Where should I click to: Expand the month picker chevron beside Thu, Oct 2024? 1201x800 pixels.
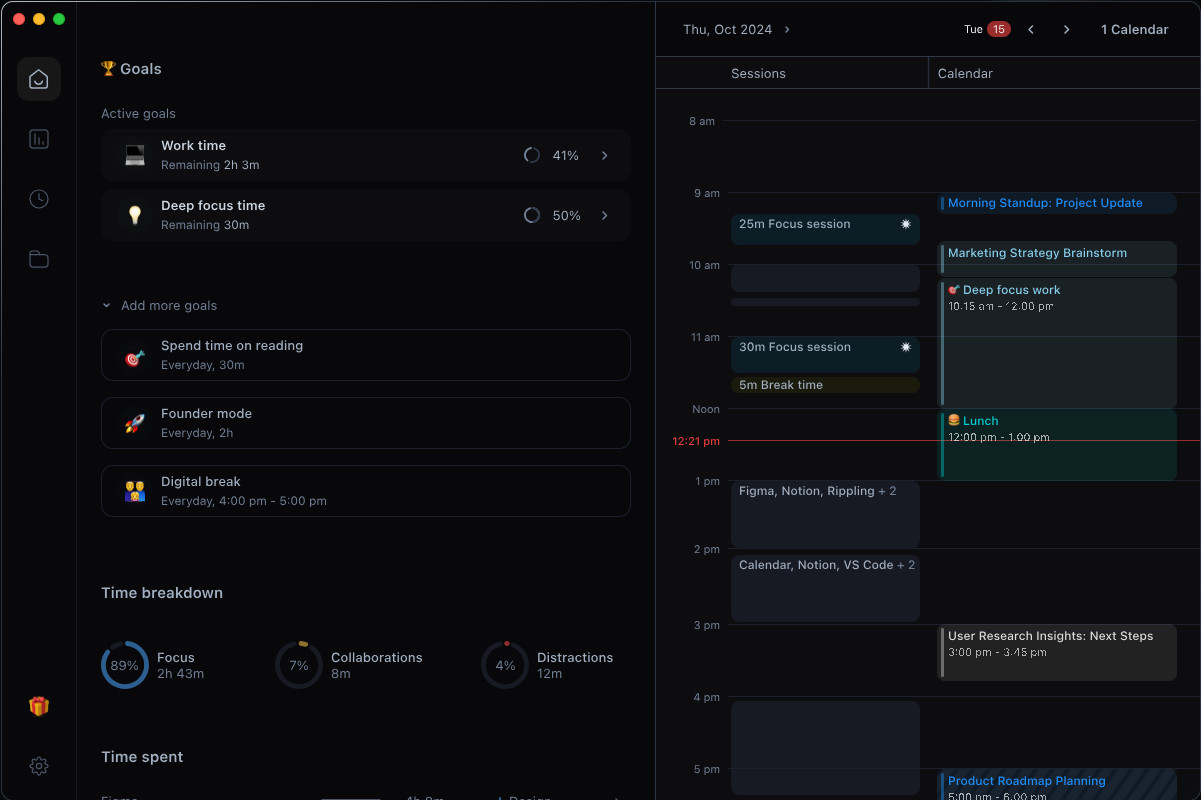(x=787, y=30)
